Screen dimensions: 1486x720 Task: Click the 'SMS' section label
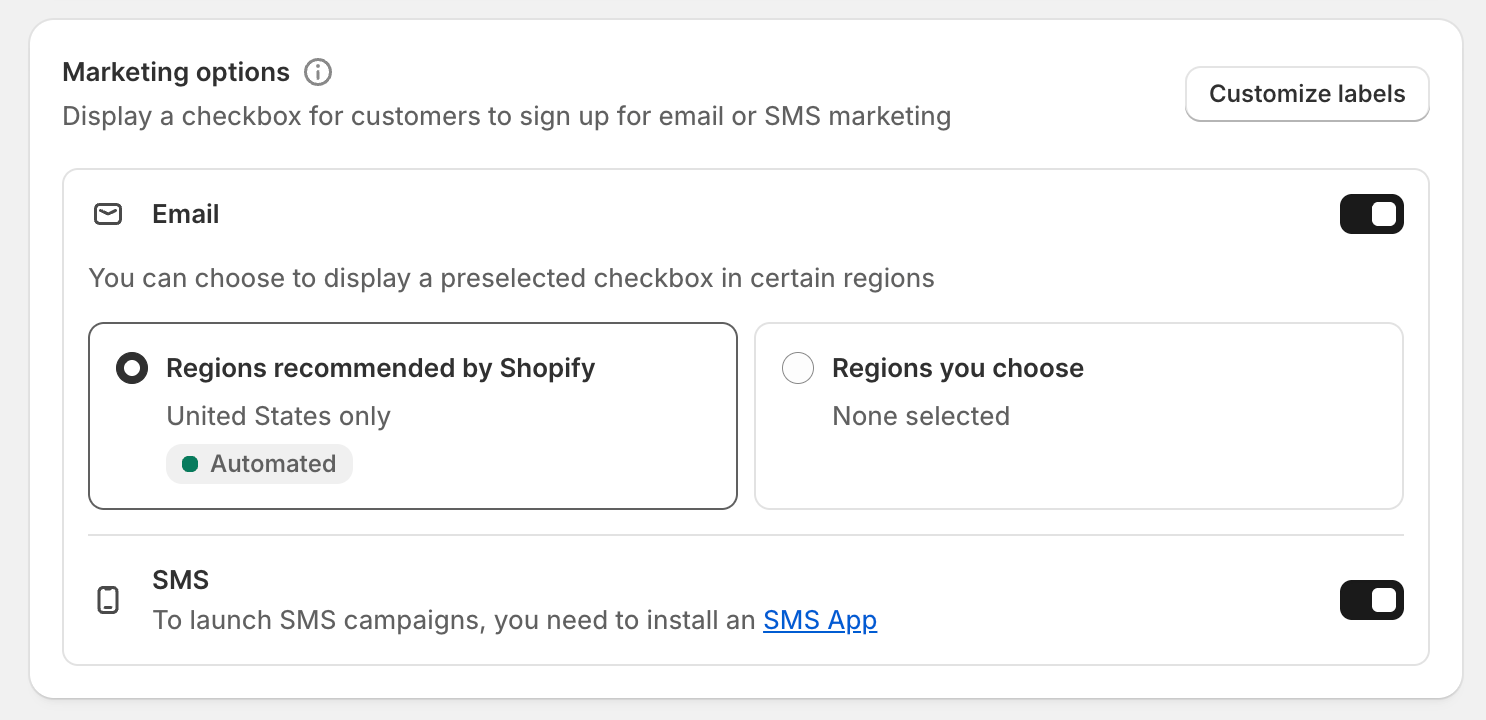(181, 580)
